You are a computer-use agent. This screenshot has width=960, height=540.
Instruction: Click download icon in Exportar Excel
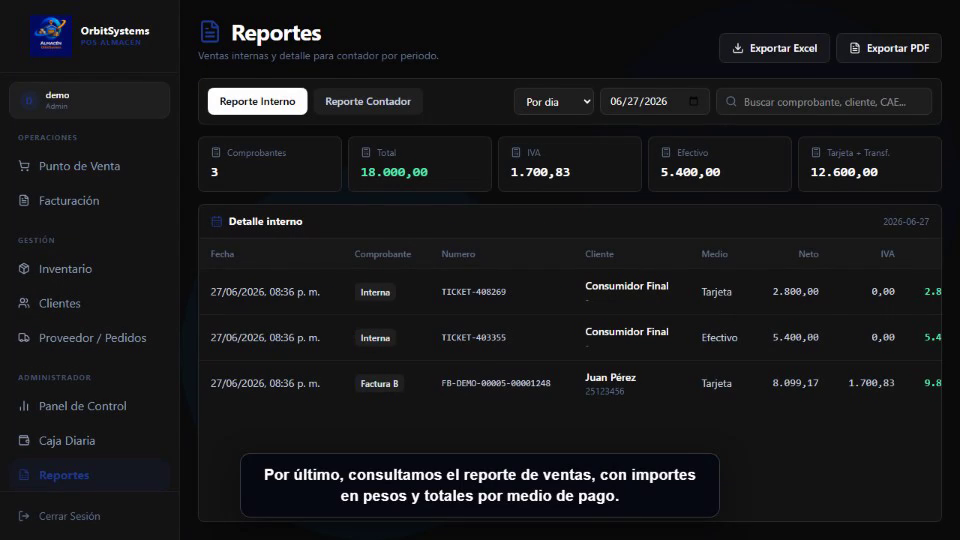[x=738, y=48]
